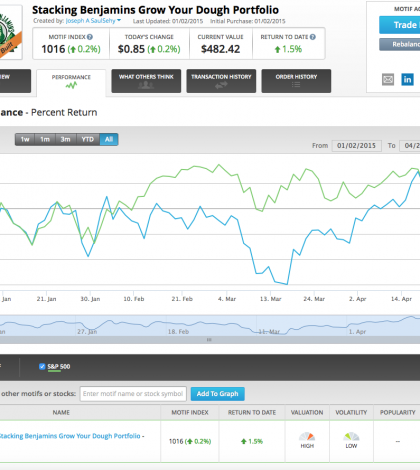The width and height of the screenshot is (420, 470).
Task: Click the Motif Index help question icon
Action: [x=90, y=37]
